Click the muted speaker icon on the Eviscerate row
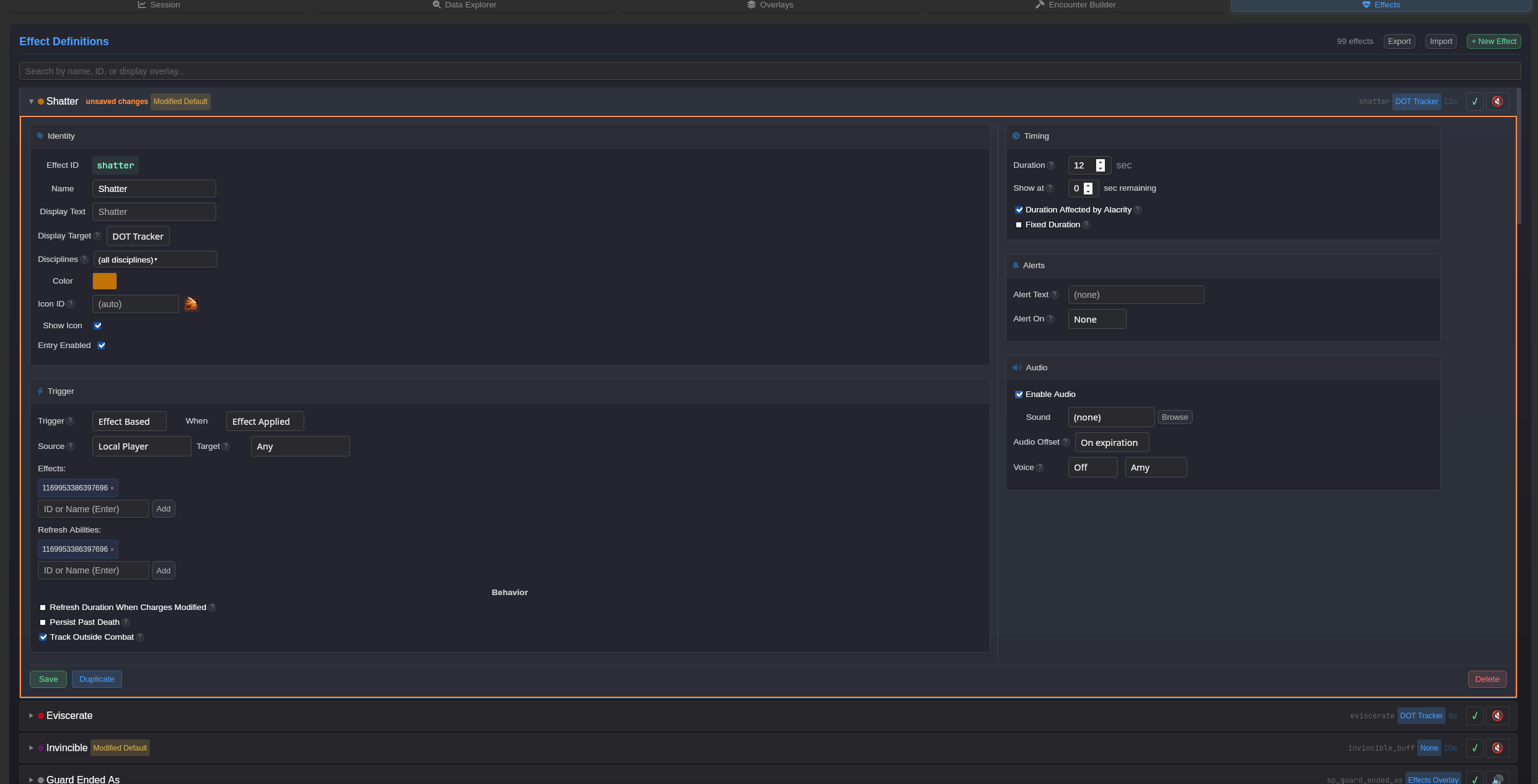This screenshot has width=1538, height=784. 1498,716
